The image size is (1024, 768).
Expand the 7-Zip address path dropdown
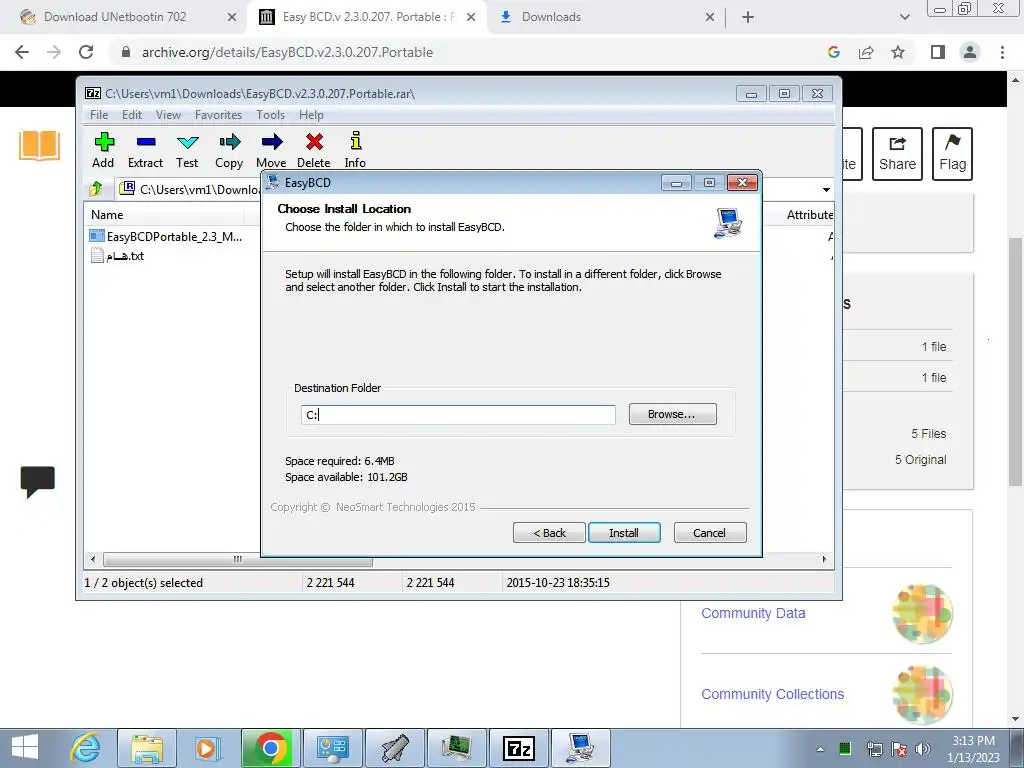826,189
